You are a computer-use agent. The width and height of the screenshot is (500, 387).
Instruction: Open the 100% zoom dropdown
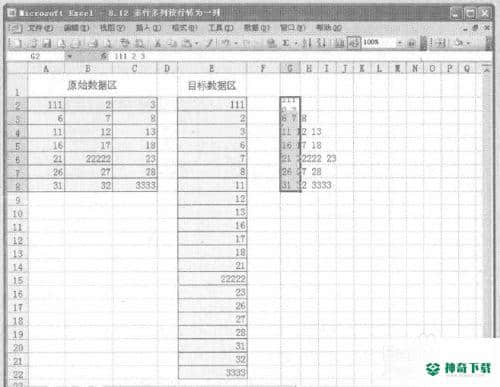pyautogui.click(x=399, y=43)
